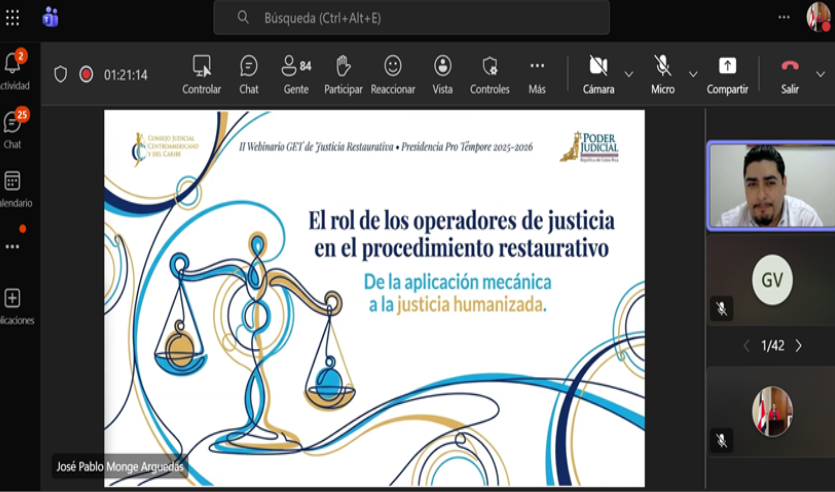Toggle the Cámara on or off
The width and height of the screenshot is (835, 492).
point(598,73)
